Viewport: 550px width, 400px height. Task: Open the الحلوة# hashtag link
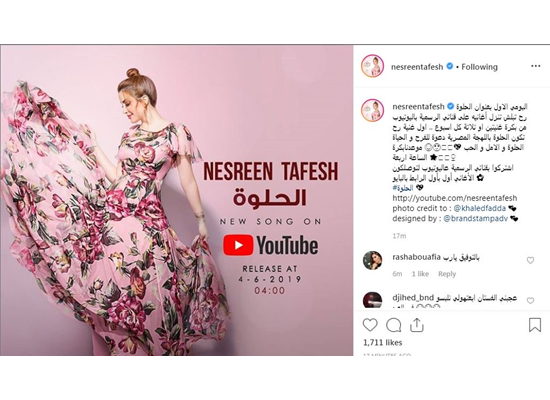[403, 188]
